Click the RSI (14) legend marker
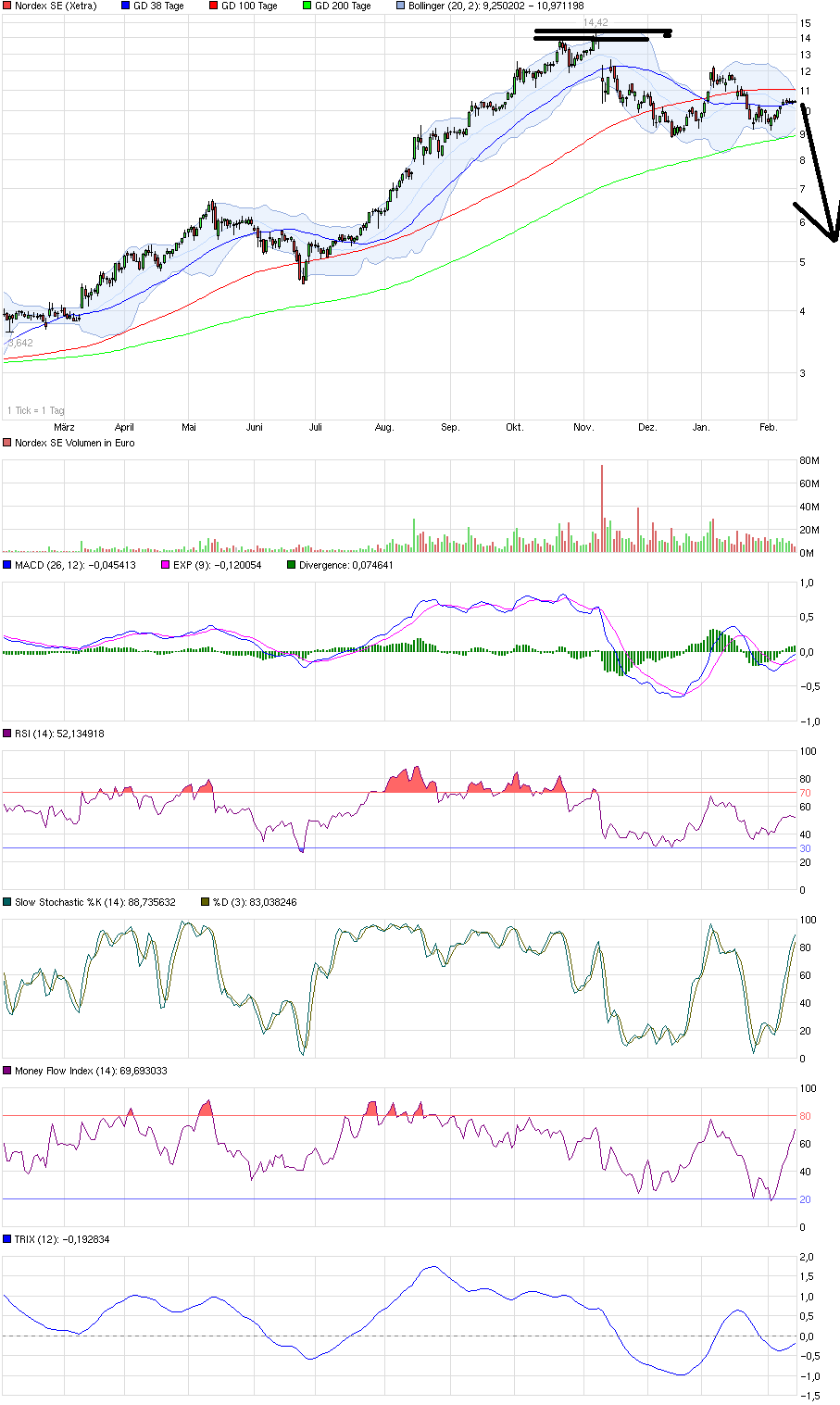The height and width of the screenshot is (1405, 840). 7,733
